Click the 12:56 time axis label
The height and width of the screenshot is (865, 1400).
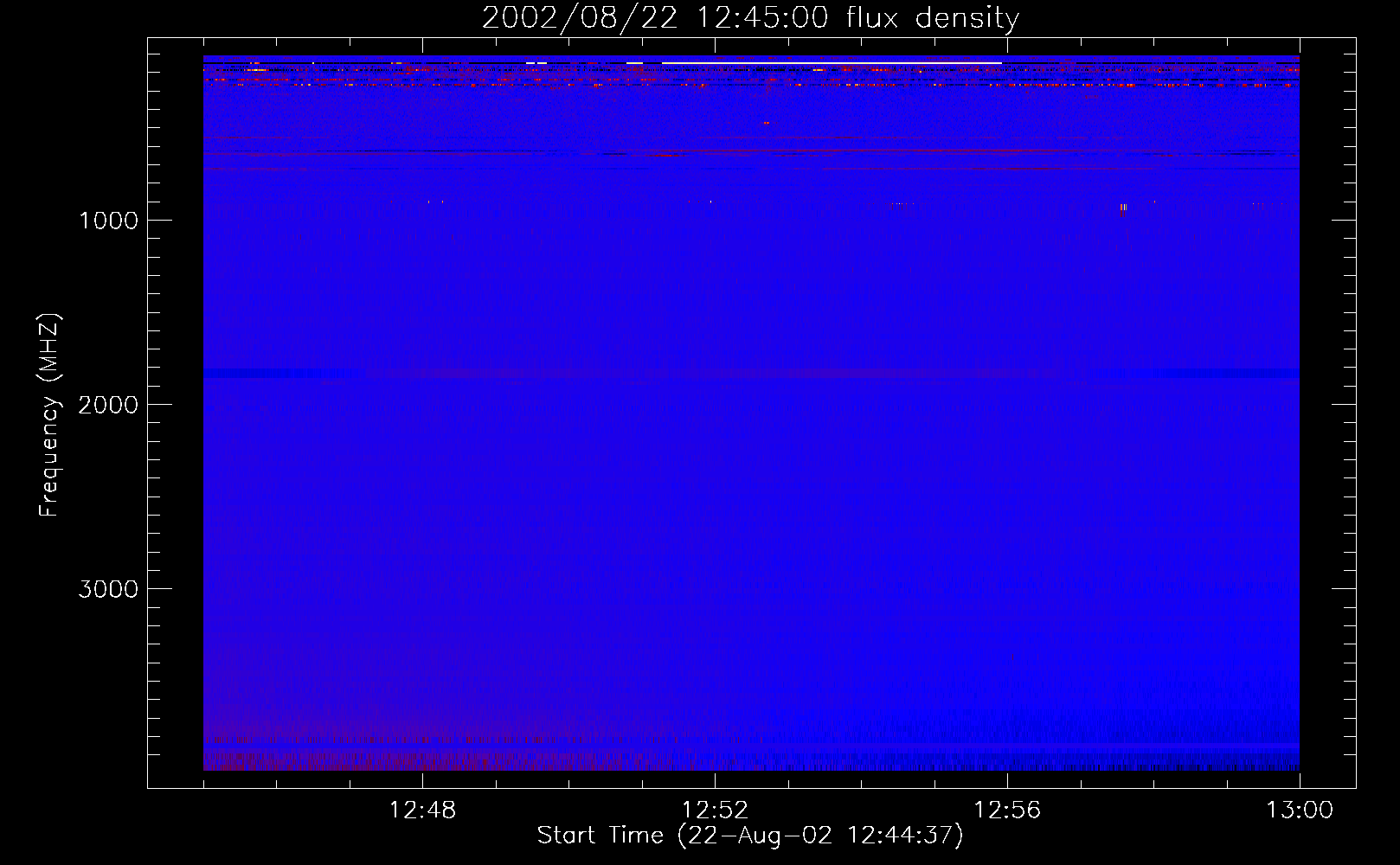[1007, 811]
